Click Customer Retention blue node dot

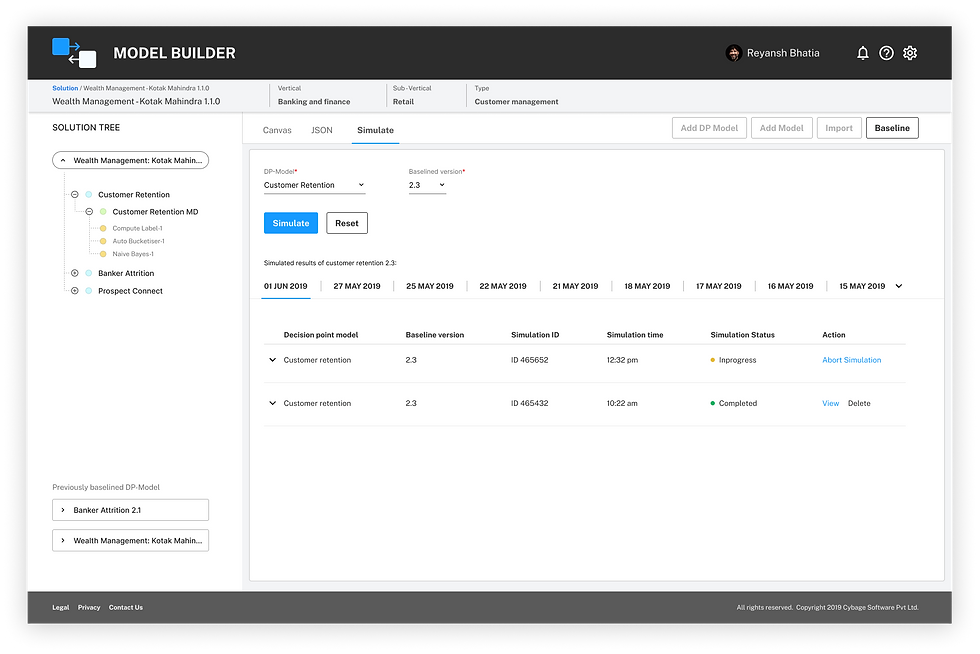point(89,194)
